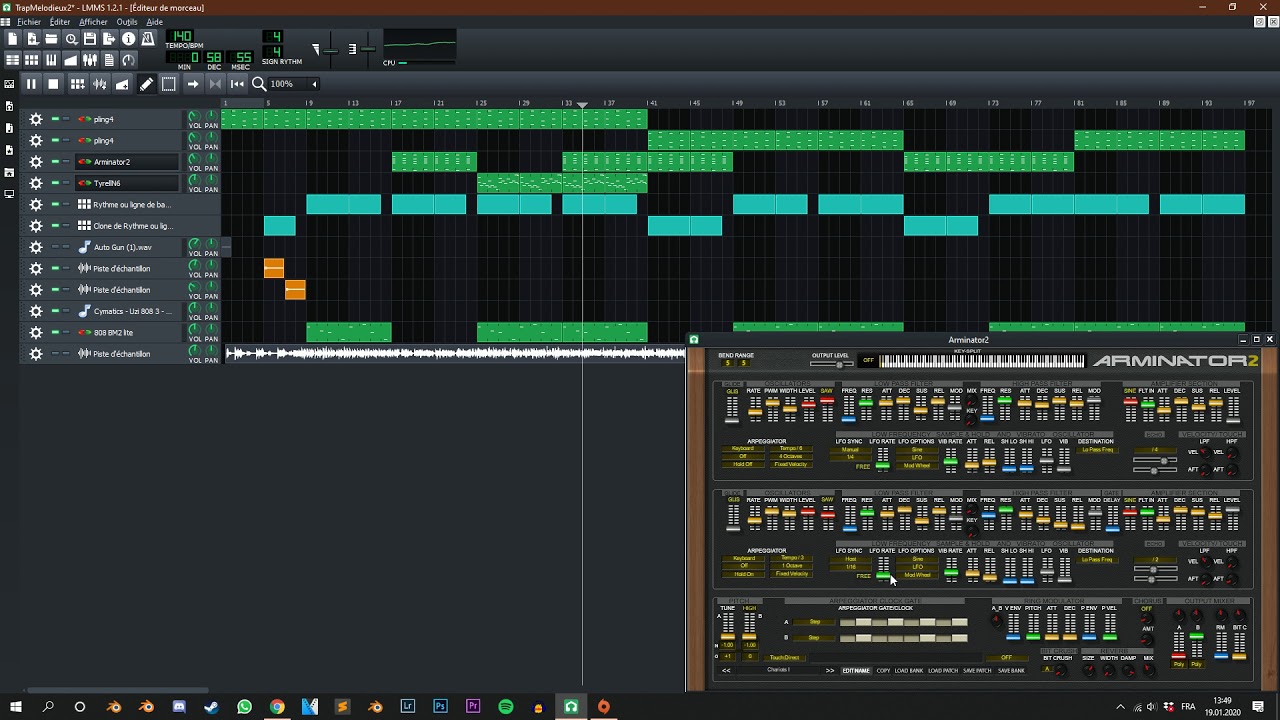
Task: Toggle auto-scrolling arrow icon
Action: (193, 84)
